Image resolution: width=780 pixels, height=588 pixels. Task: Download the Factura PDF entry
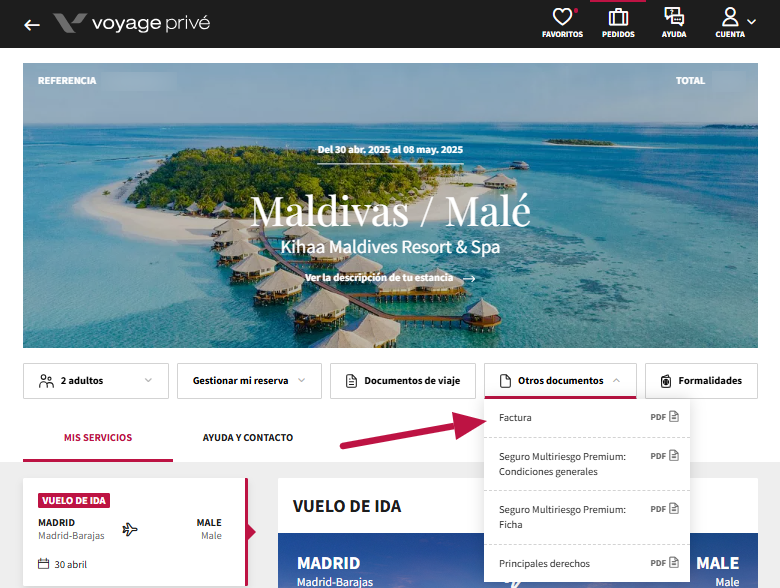[587, 418]
